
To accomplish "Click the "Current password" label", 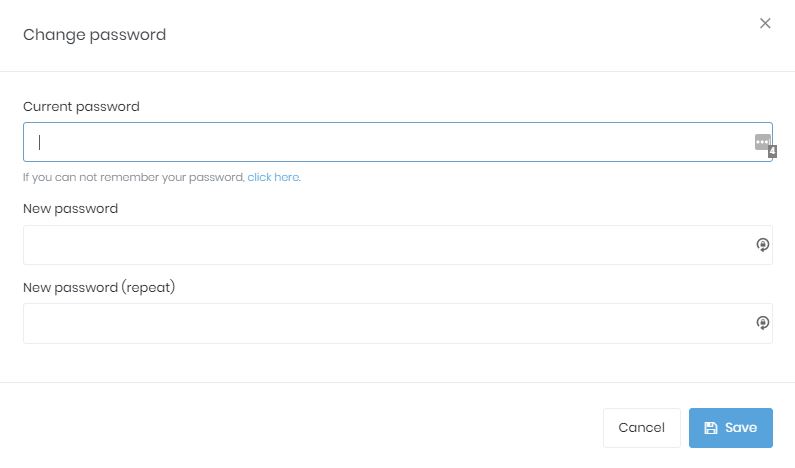I will click(81, 106).
